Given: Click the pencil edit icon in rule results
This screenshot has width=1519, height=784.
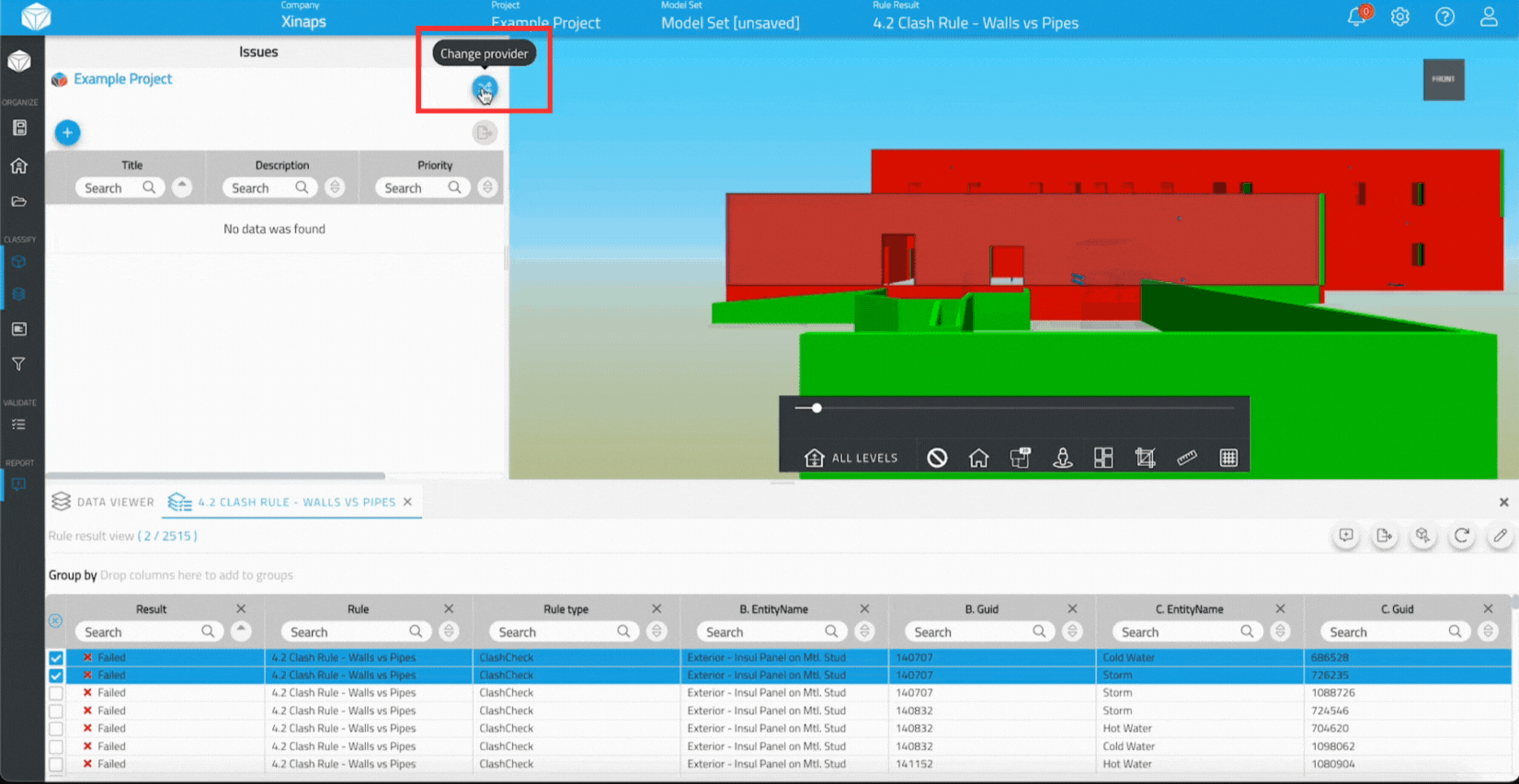Looking at the screenshot, I should pos(1500,536).
